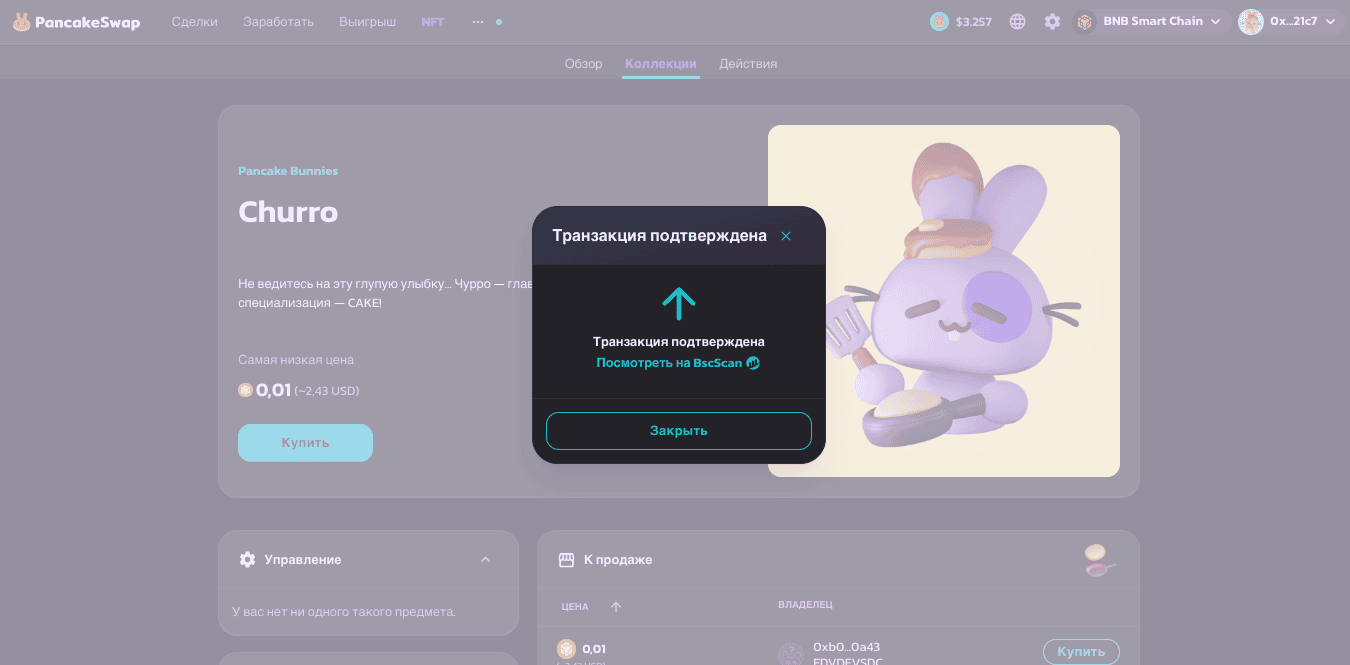Click the BNB icon beside lowest price

click(245, 390)
